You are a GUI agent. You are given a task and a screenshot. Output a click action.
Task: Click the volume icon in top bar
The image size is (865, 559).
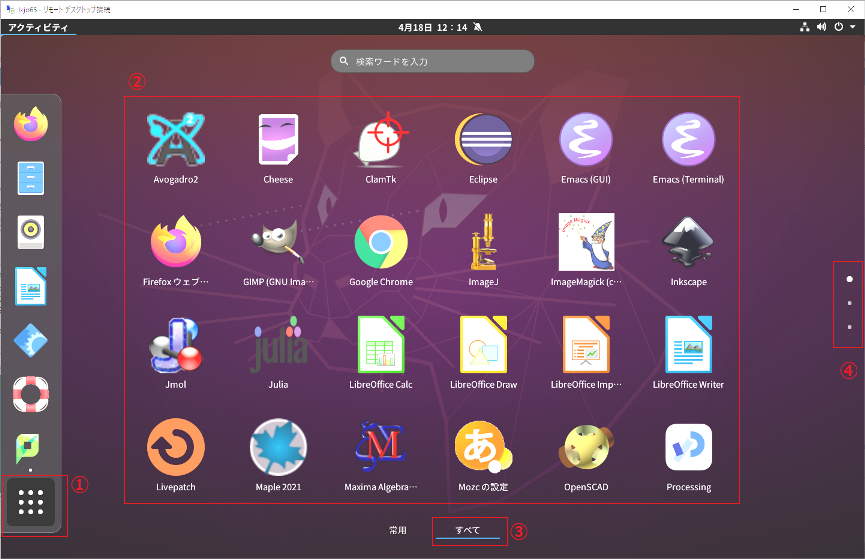(822, 27)
